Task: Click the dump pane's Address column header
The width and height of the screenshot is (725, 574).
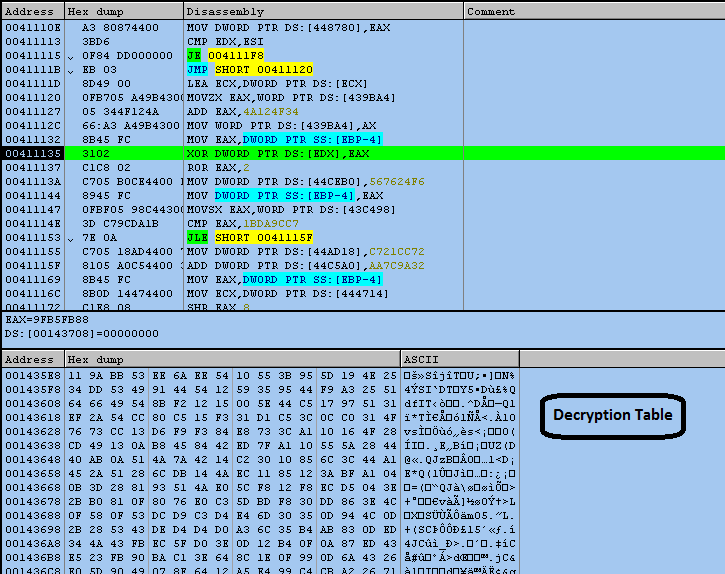Action: point(33,359)
